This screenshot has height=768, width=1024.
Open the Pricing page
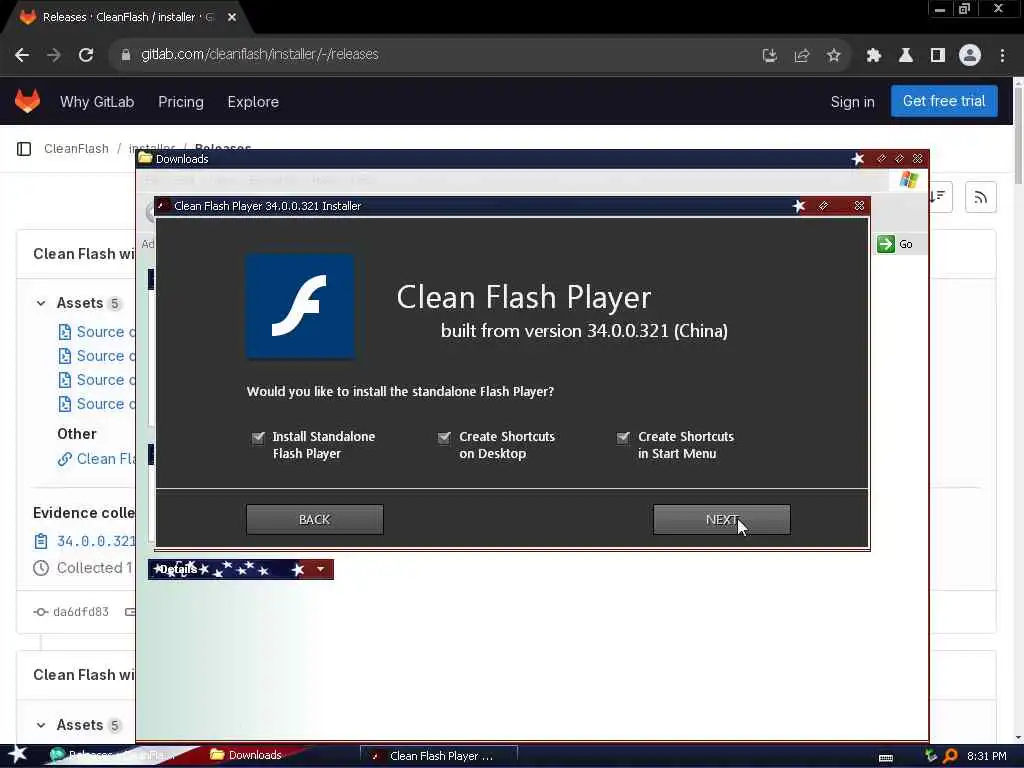[181, 102]
